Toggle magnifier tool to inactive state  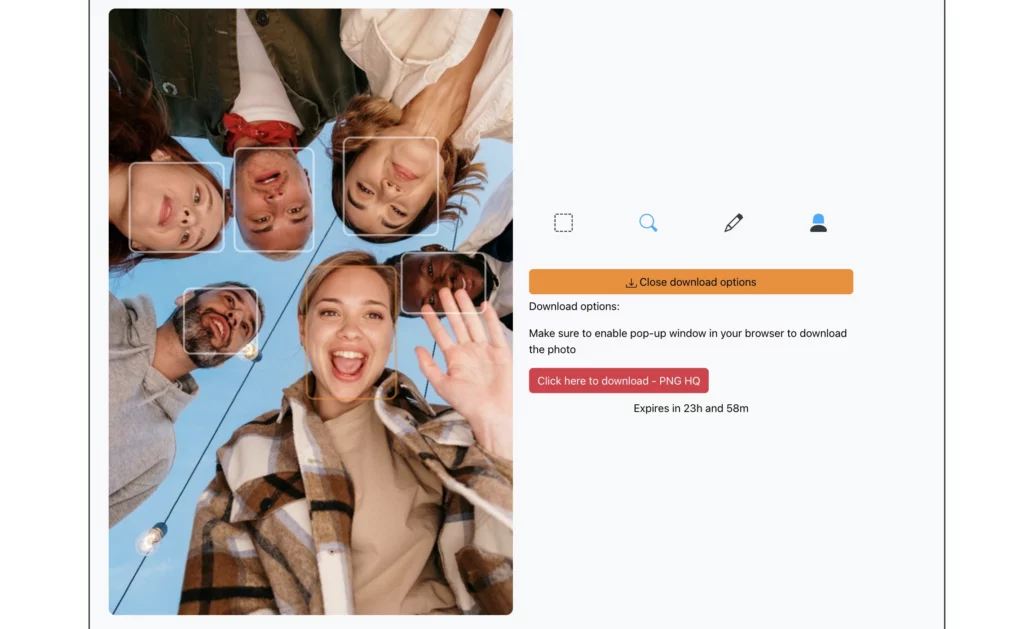(x=648, y=222)
